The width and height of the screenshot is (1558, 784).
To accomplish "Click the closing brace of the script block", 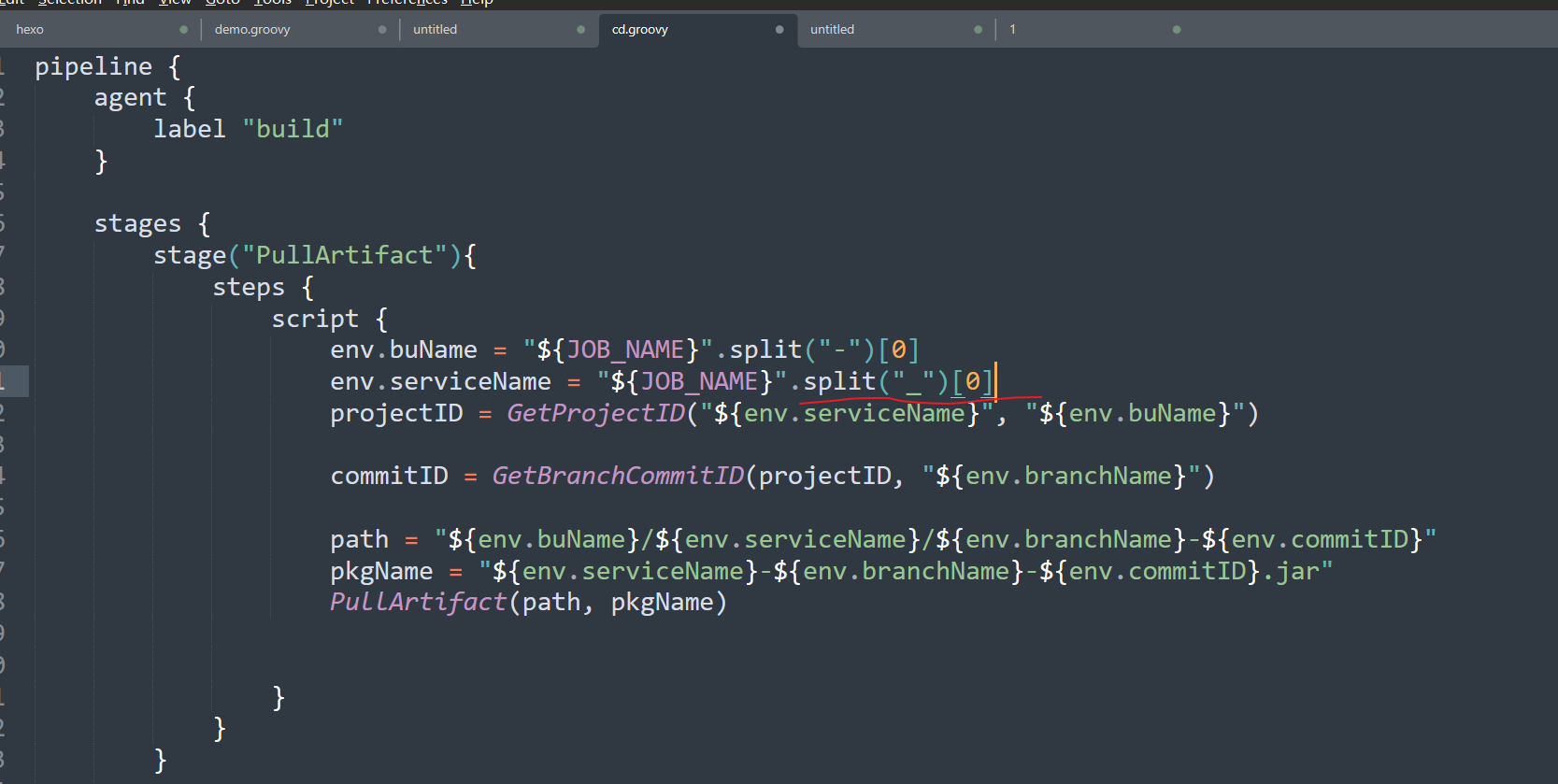I will [279, 697].
